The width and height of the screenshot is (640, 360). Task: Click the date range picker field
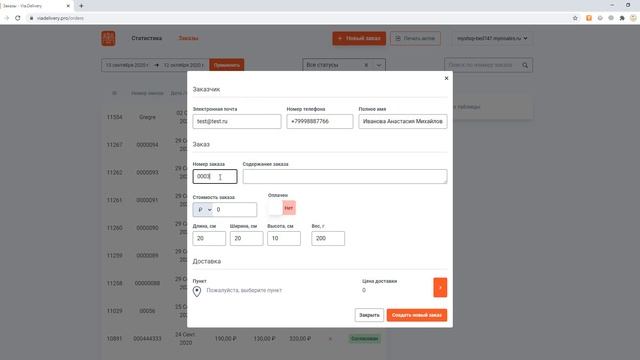click(x=155, y=65)
